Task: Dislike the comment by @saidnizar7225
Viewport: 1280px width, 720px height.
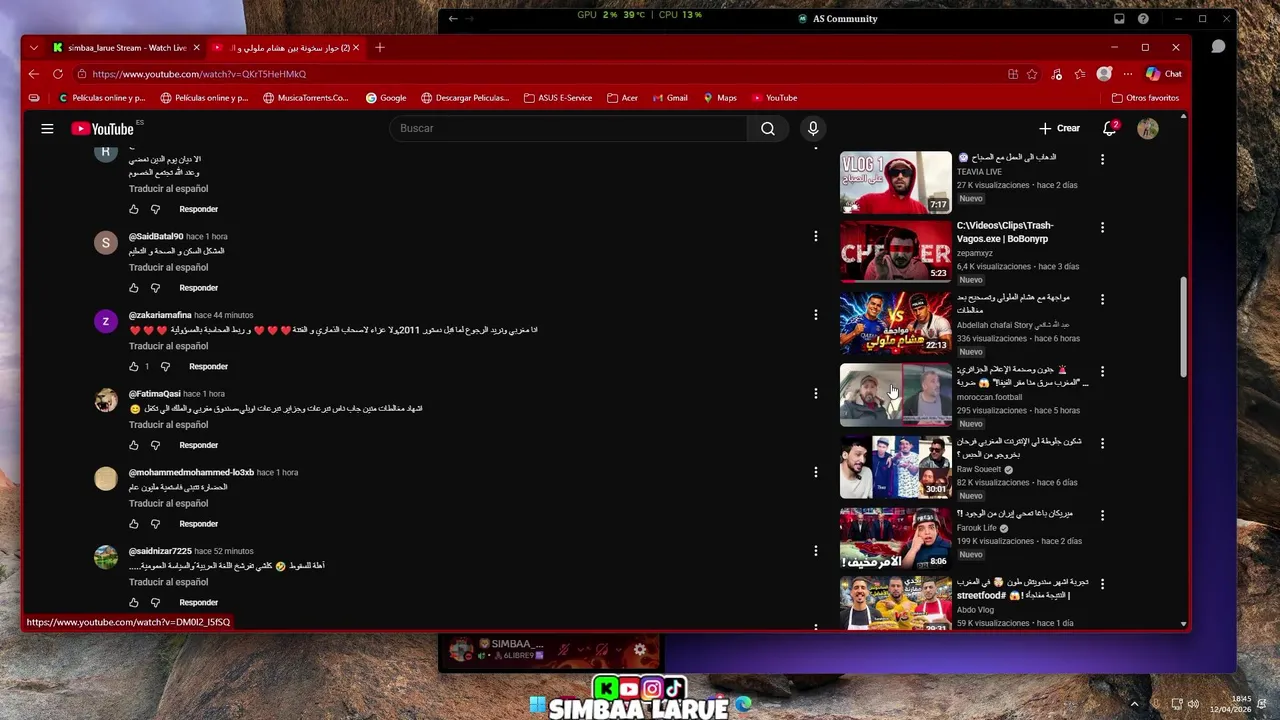Action: click(x=155, y=603)
